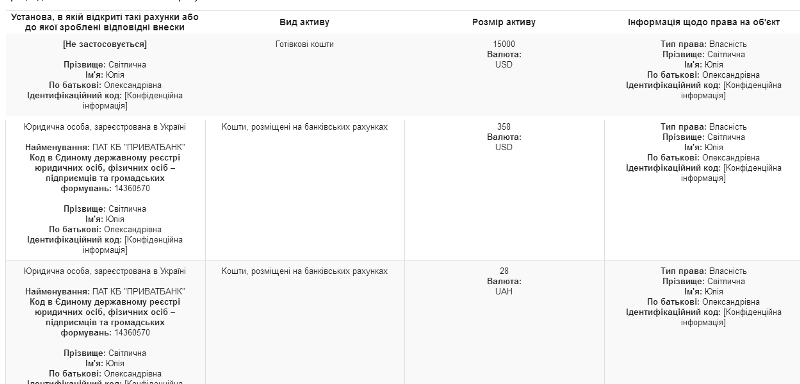Click the 'Вид активу' column header
Viewport: 800px width, 384px height.
coord(304,22)
